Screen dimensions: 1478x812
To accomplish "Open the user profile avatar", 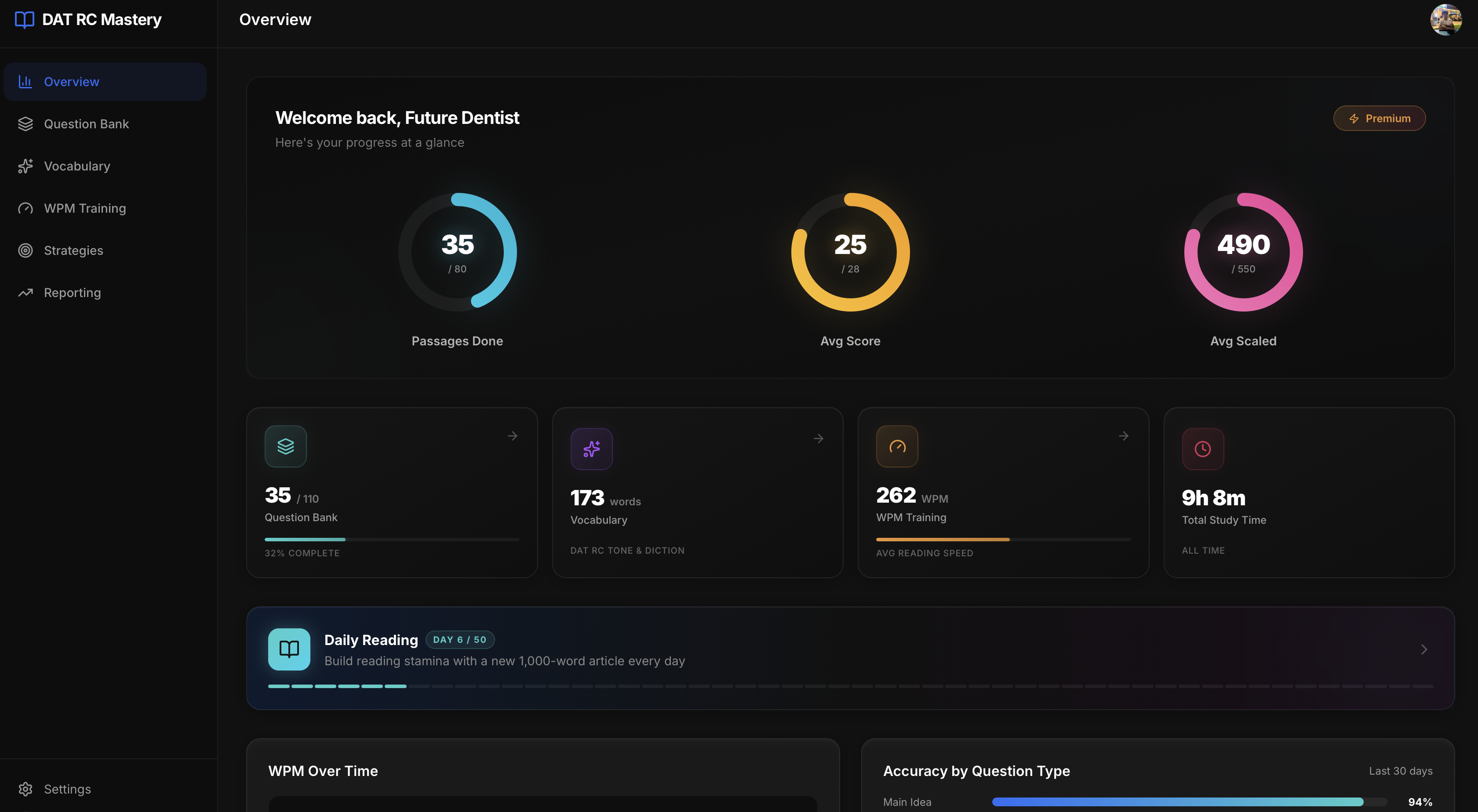I will (1445, 20).
